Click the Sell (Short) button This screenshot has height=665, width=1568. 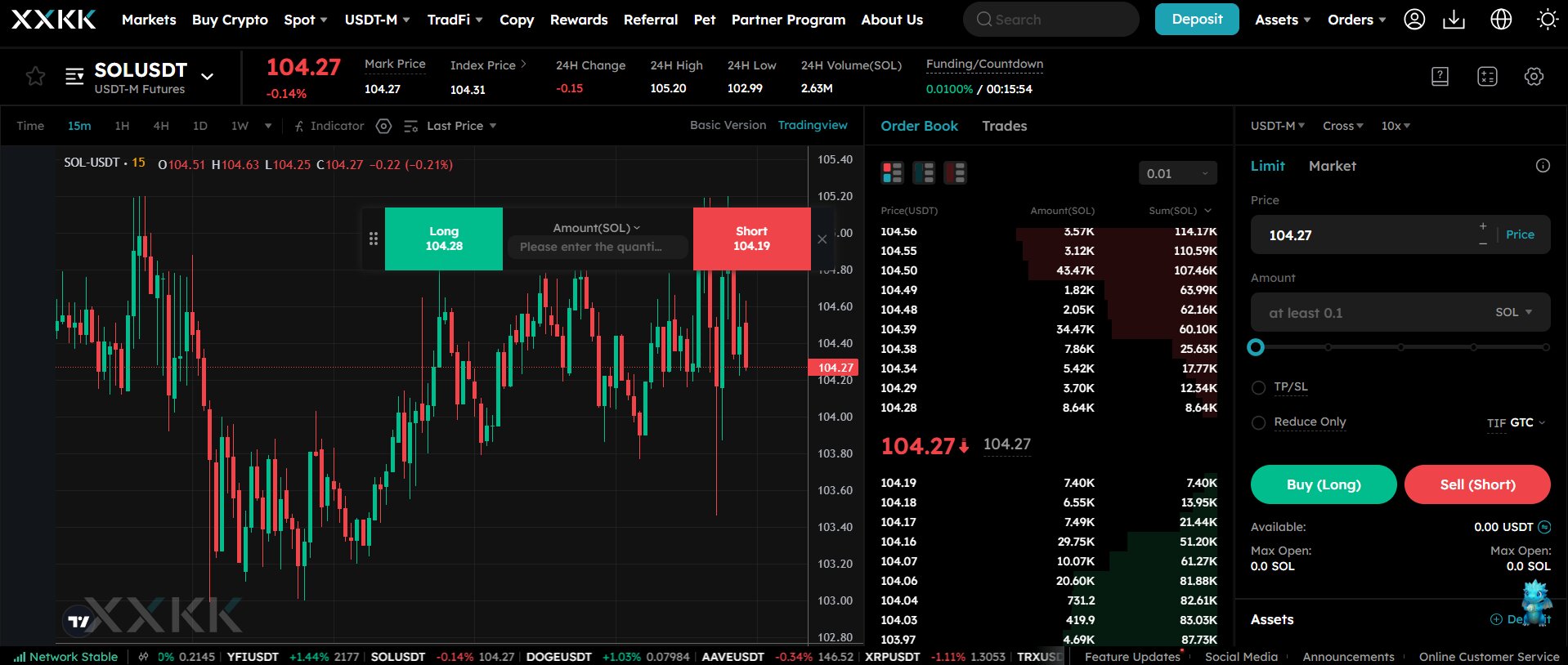(x=1477, y=484)
